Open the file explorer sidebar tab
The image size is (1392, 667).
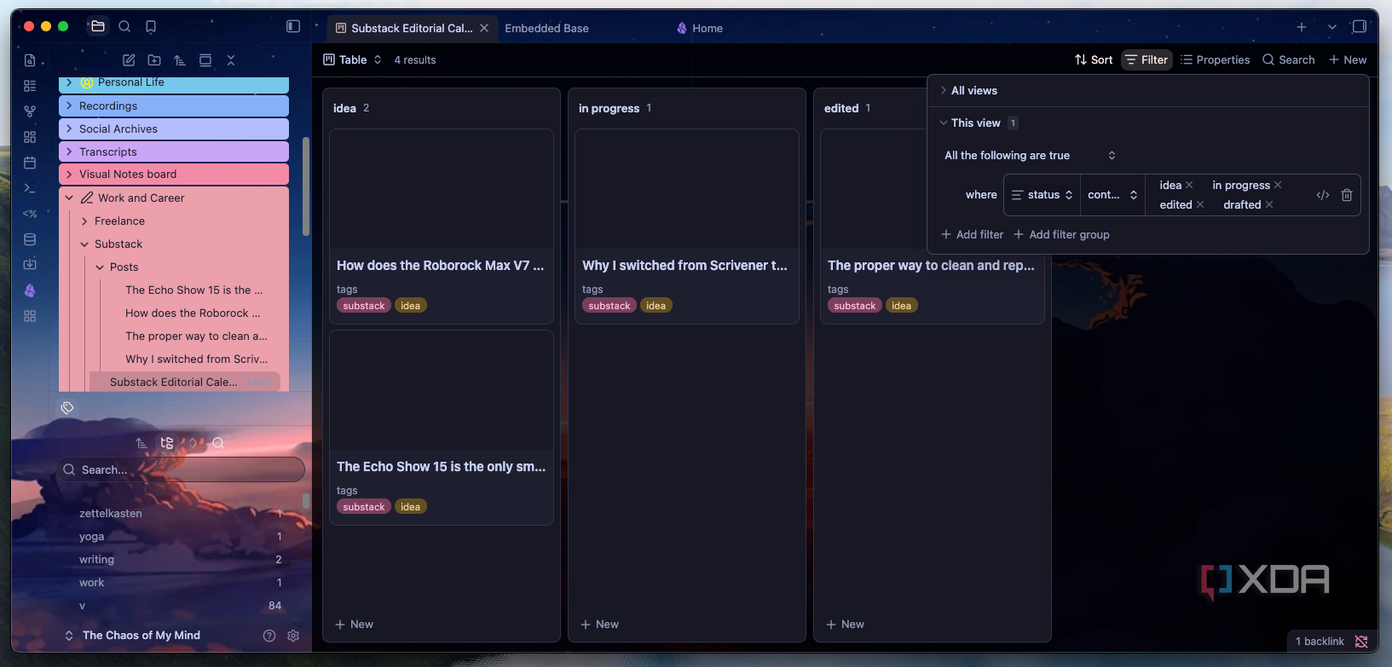(x=97, y=27)
